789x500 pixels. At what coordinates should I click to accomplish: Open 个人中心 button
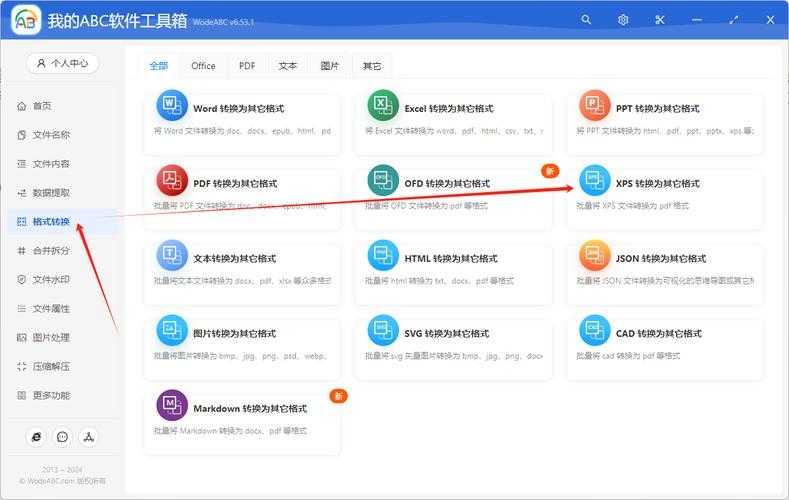(x=62, y=63)
